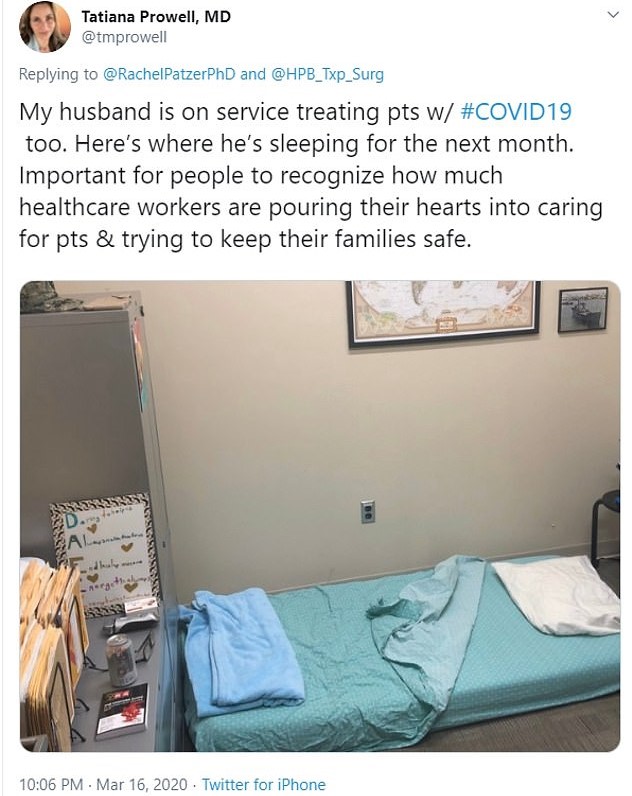Visit the @tmprowell handle link
Viewport: 632px width, 796px height.
pyautogui.click(x=124, y=37)
